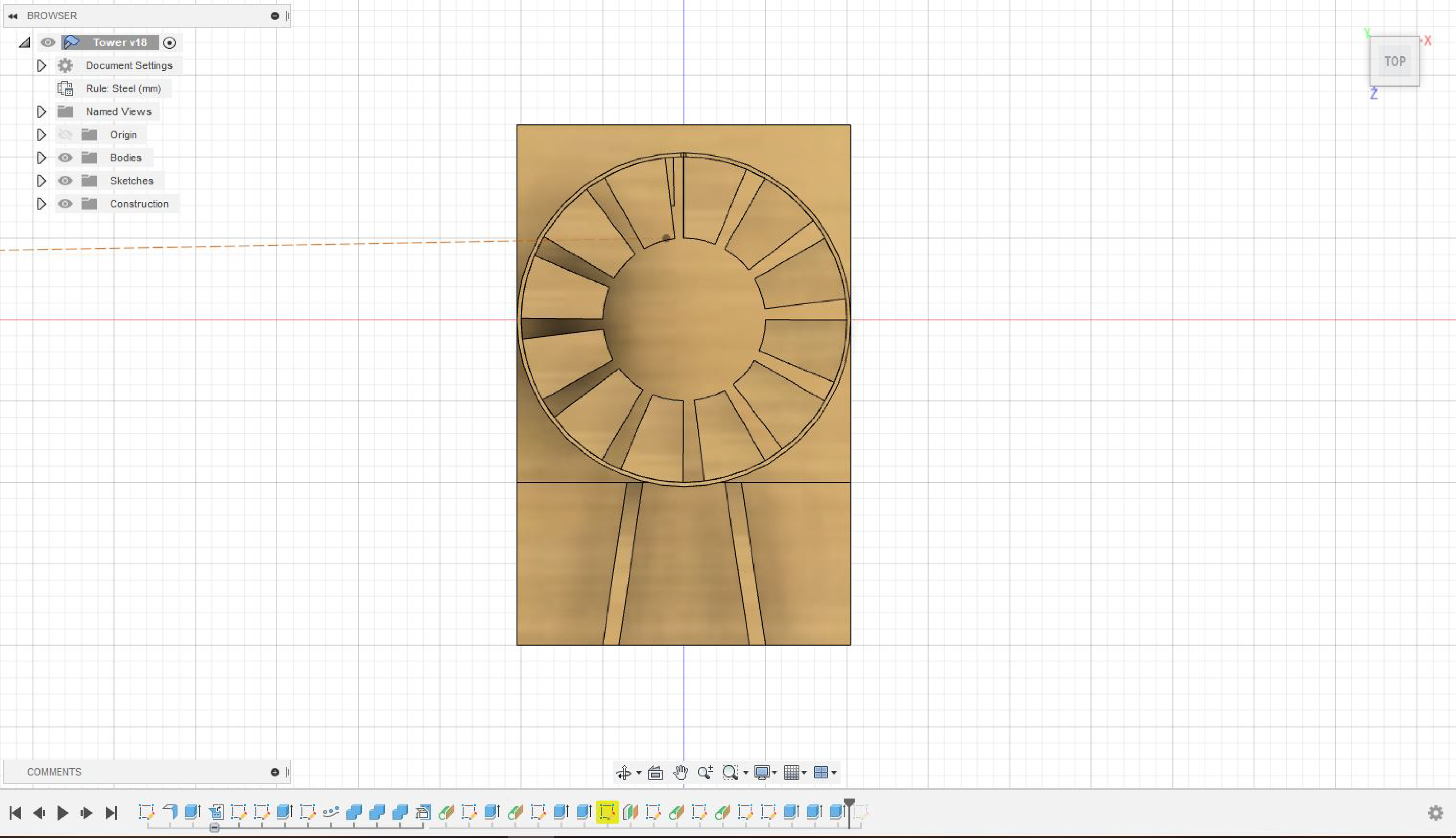Hide the Sketches folder with eye icon

point(65,181)
